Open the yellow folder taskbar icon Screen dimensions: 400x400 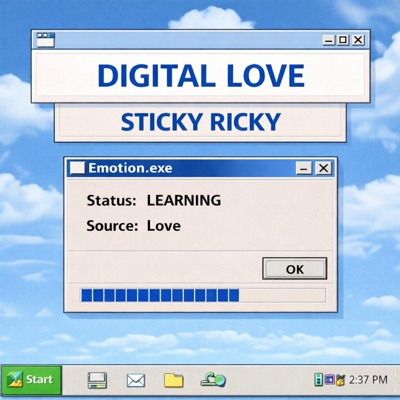coord(174,380)
